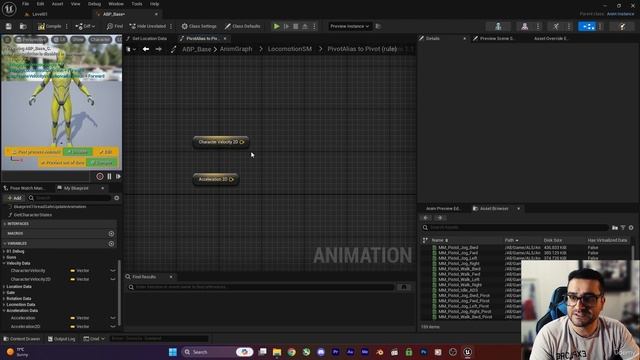Open the Perspective viewport dropdown
The width and height of the screenshot is (640, 360).
tap(31, 40)
